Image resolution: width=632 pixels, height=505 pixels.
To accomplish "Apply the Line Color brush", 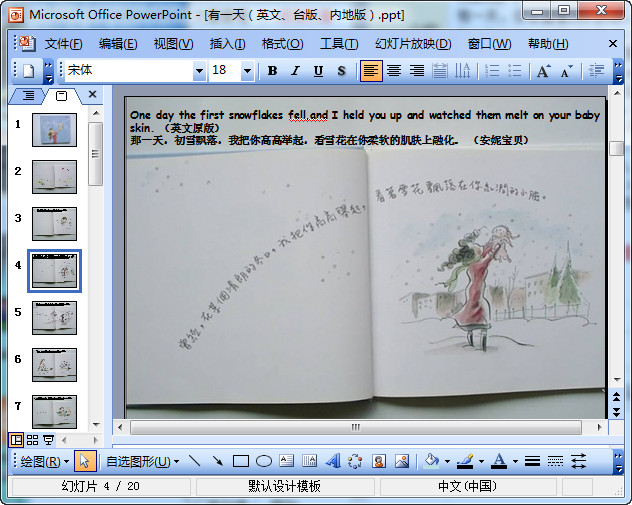I will 465,461.
